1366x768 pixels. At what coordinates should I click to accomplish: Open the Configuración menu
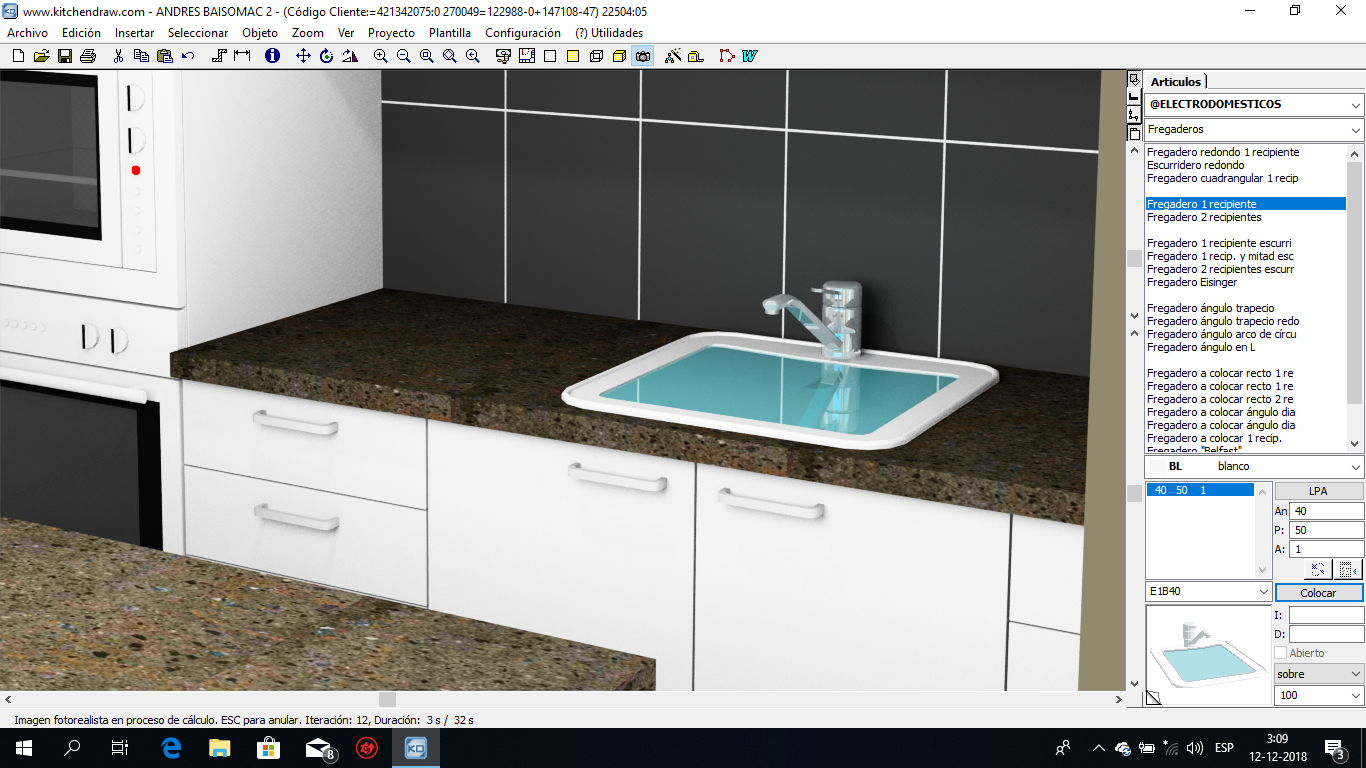pos(522,33)
